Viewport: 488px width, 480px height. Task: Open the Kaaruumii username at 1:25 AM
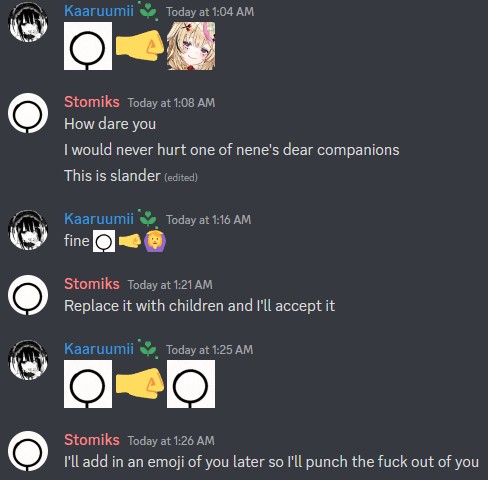coord(99,349)
